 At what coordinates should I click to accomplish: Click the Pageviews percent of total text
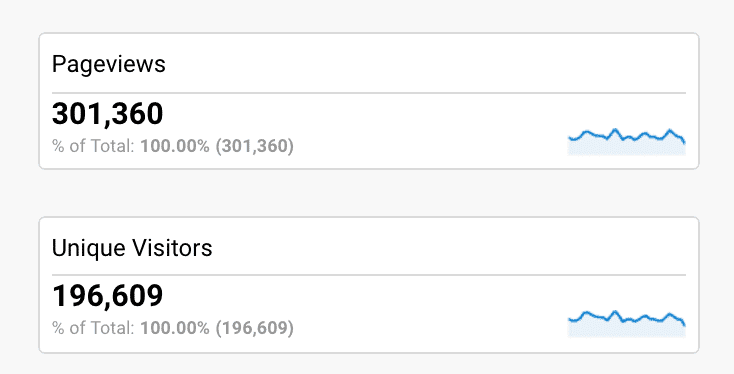(173, 146)
